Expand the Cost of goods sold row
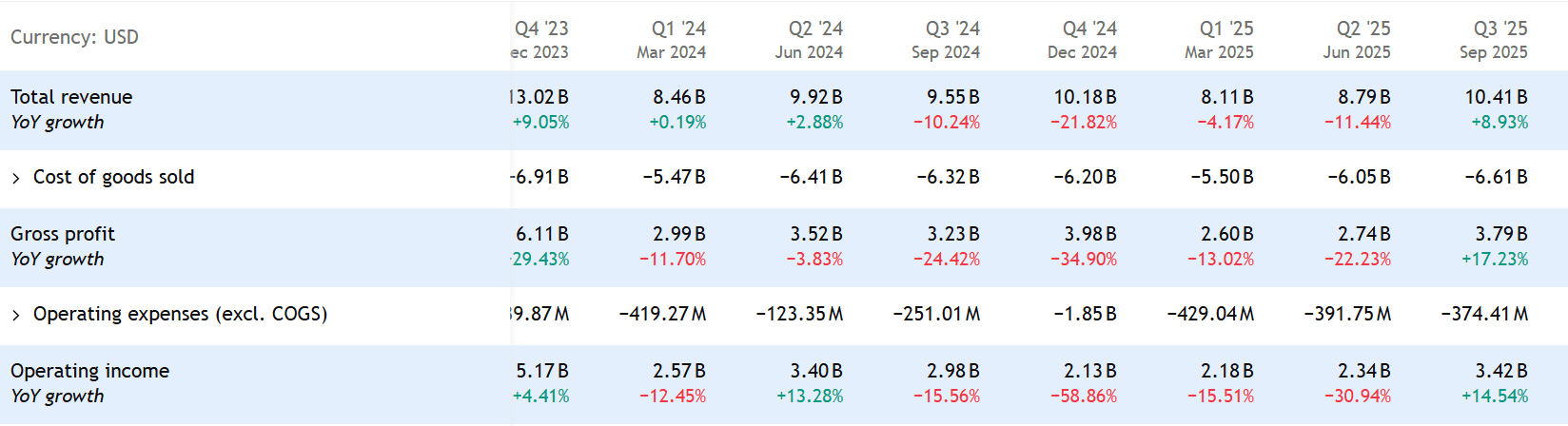This screenshot has height=426, width=1568. click(16, 178)
